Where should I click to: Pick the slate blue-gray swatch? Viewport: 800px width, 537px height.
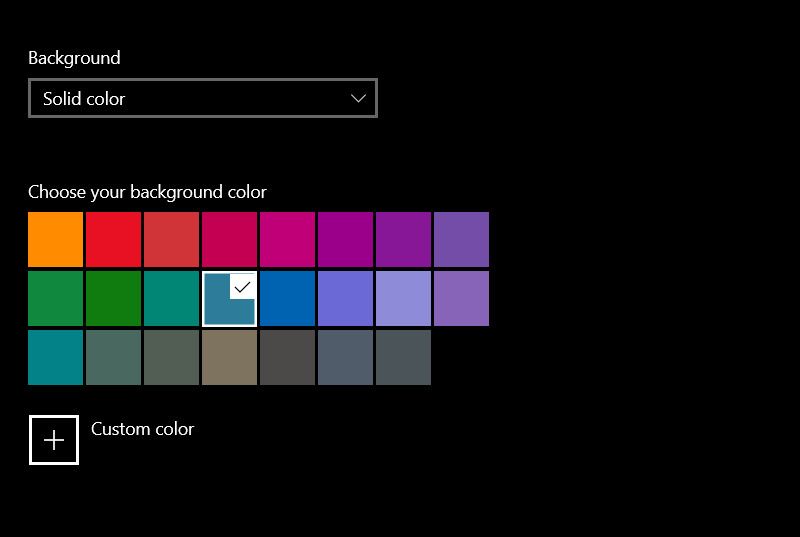pyautogui.click(x=345, y=357)
